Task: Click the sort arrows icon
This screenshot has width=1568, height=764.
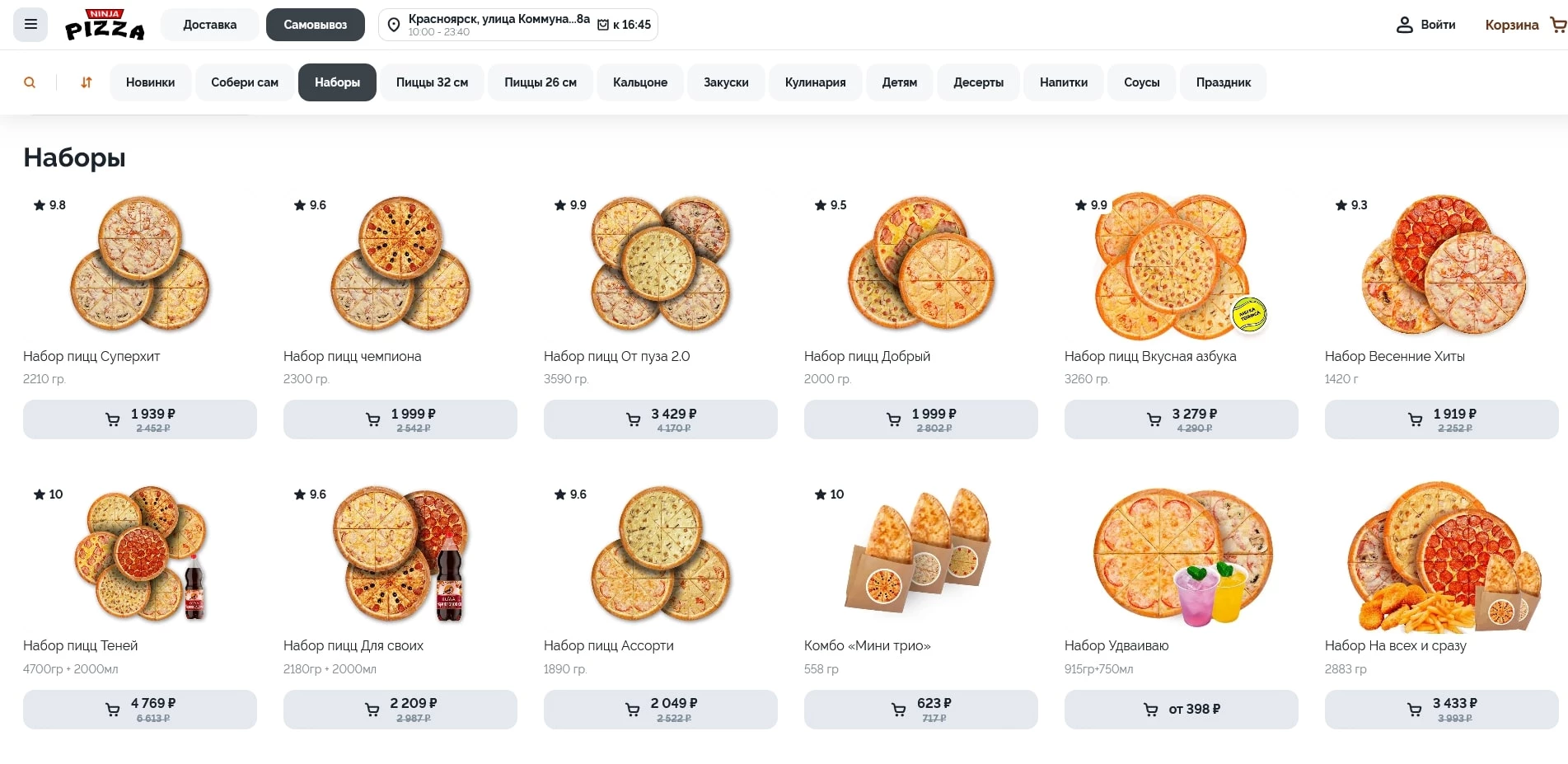Action: pyautogui.click(x=87, y=82)
